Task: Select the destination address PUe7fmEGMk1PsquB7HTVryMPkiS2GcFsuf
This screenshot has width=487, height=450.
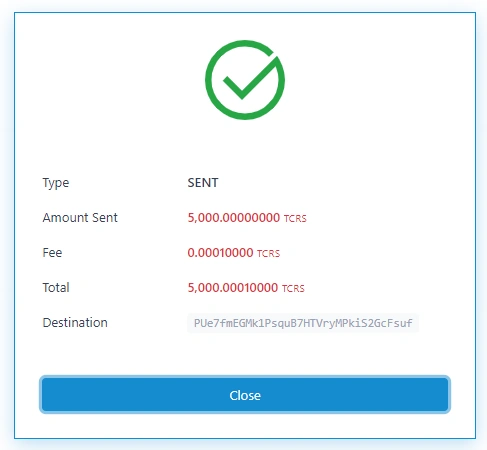Action: coord(303,323)
